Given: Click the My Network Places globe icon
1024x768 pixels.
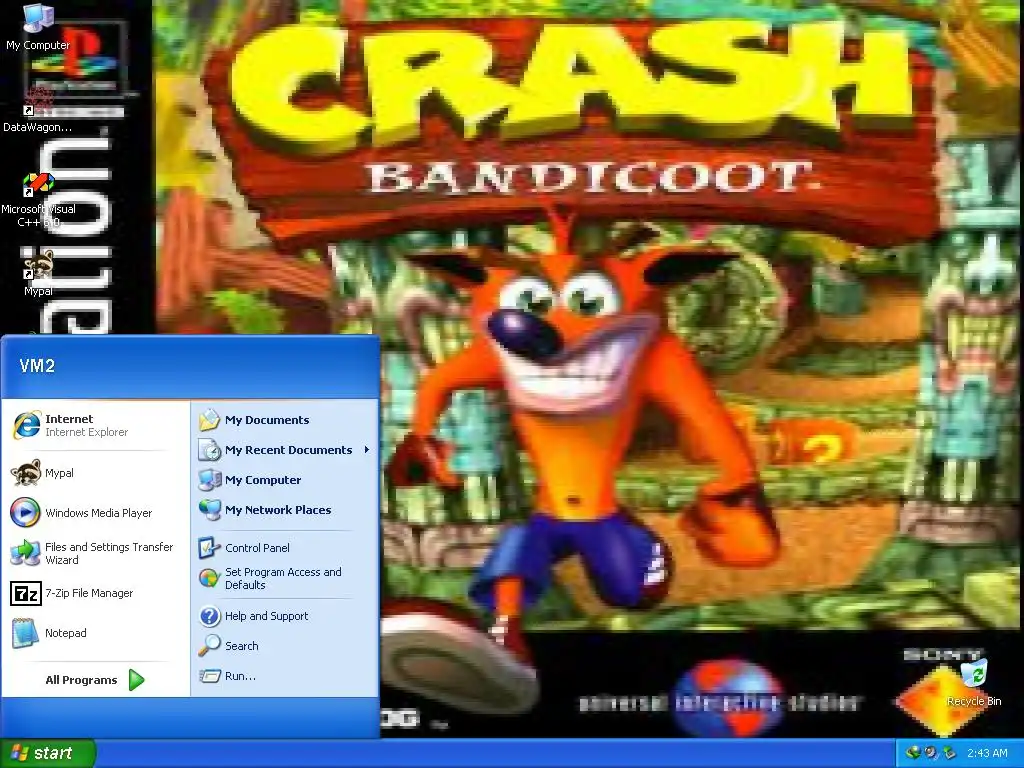Looking at the screenshot, I should (x=210, y=510).
